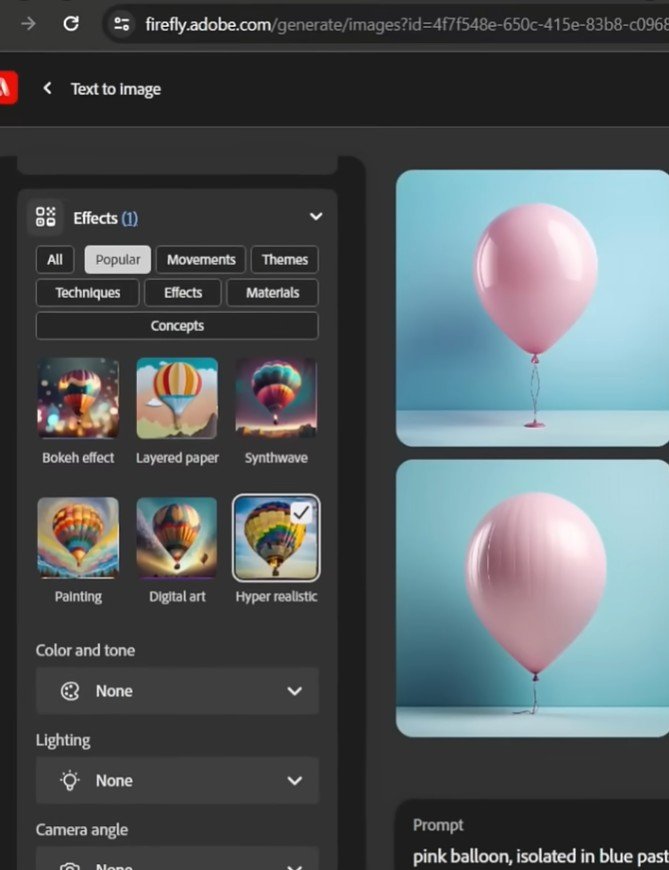Click the Color and tone palette icon
The height and width of the screenshot is (870, 669).
[x=70, y=691]
